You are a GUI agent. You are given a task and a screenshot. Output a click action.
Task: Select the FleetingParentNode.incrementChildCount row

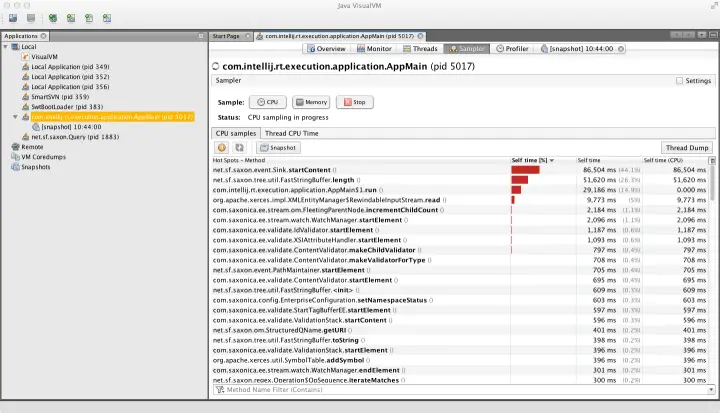coord(460,210)
